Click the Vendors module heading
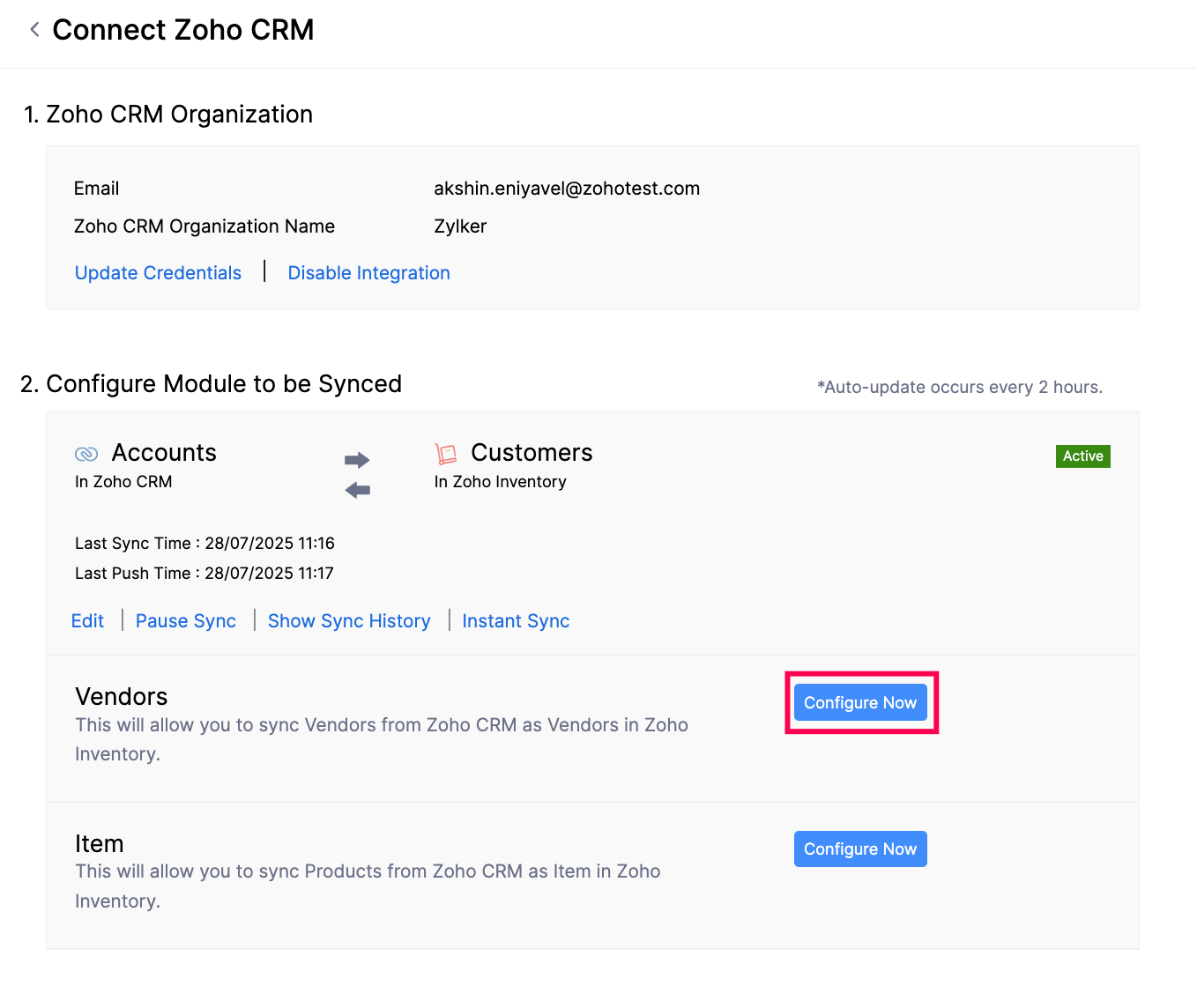 [122, 696]
